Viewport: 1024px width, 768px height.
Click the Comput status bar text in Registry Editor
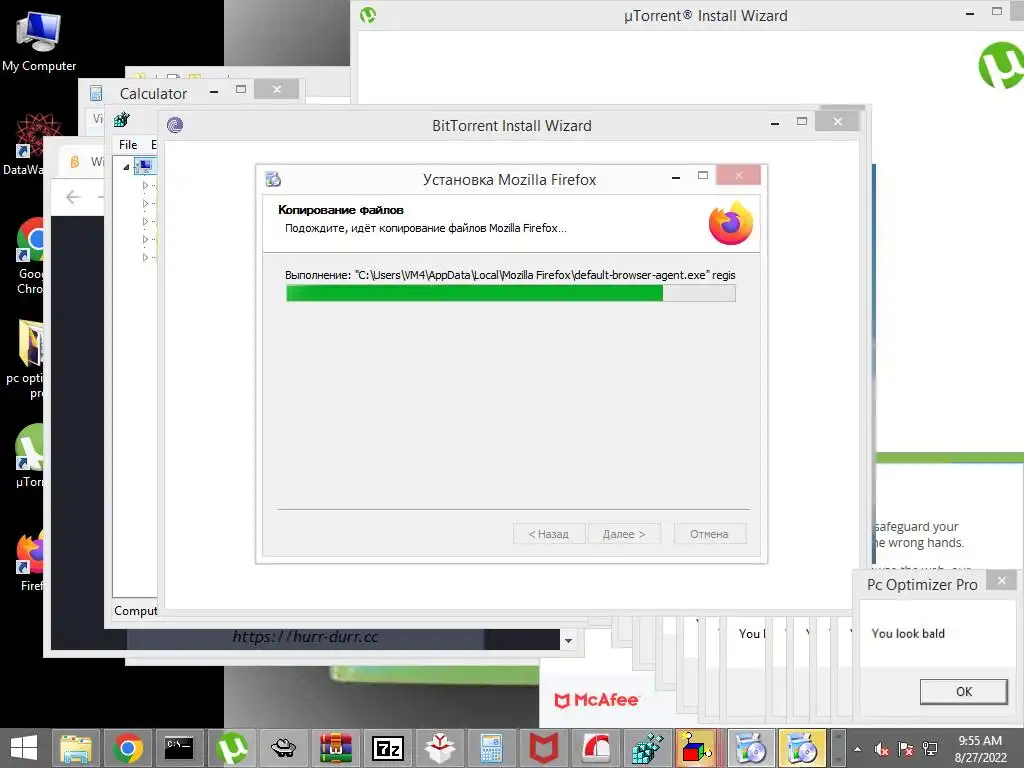pos(136,611)
